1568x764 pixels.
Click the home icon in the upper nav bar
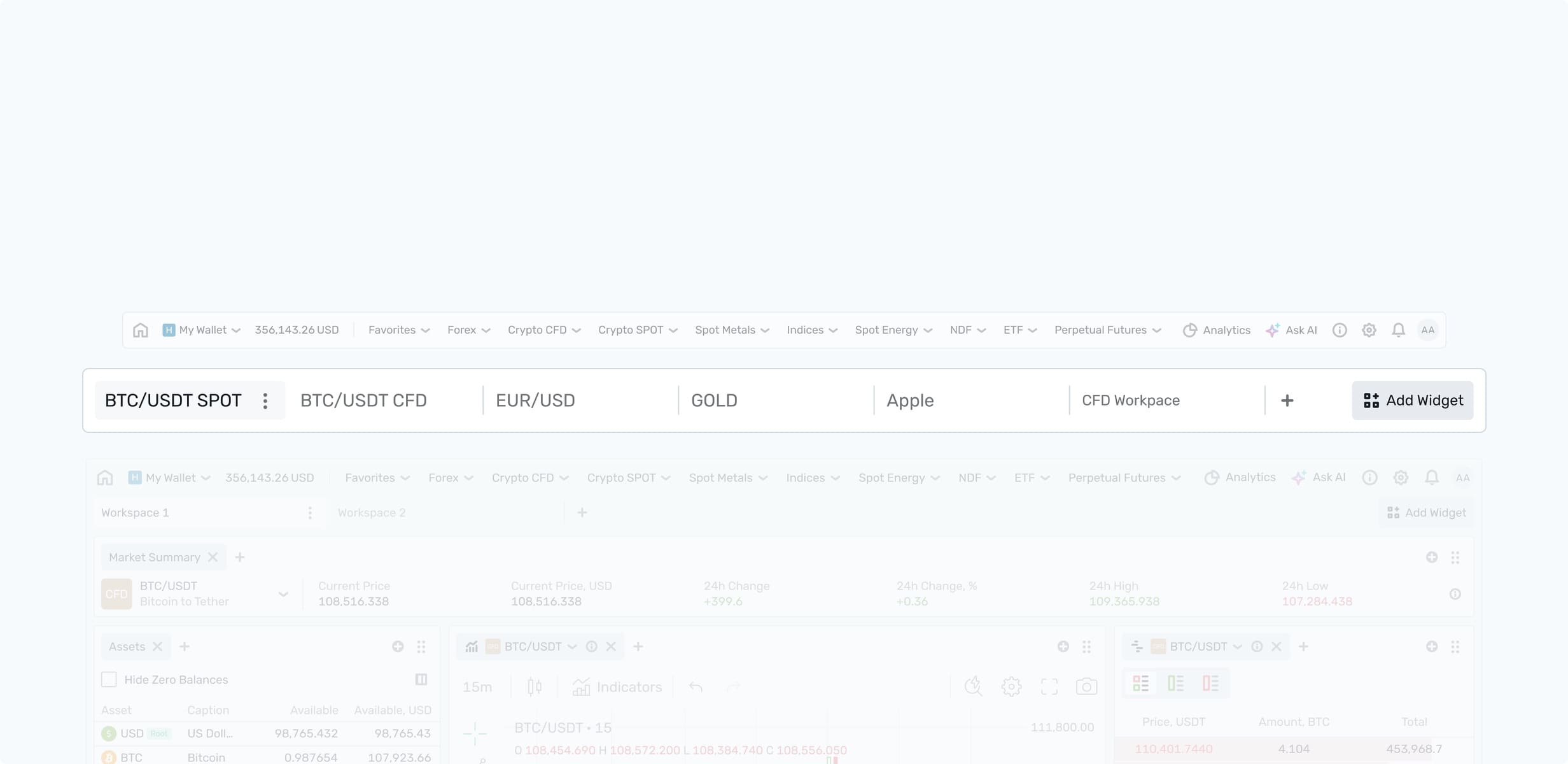[140, 330]
